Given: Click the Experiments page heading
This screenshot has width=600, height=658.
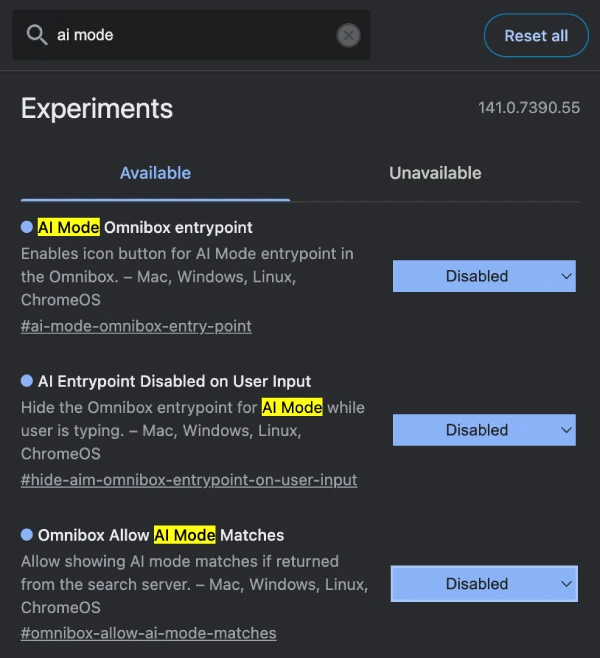Looking at the screenshot, I should [97, 108].
